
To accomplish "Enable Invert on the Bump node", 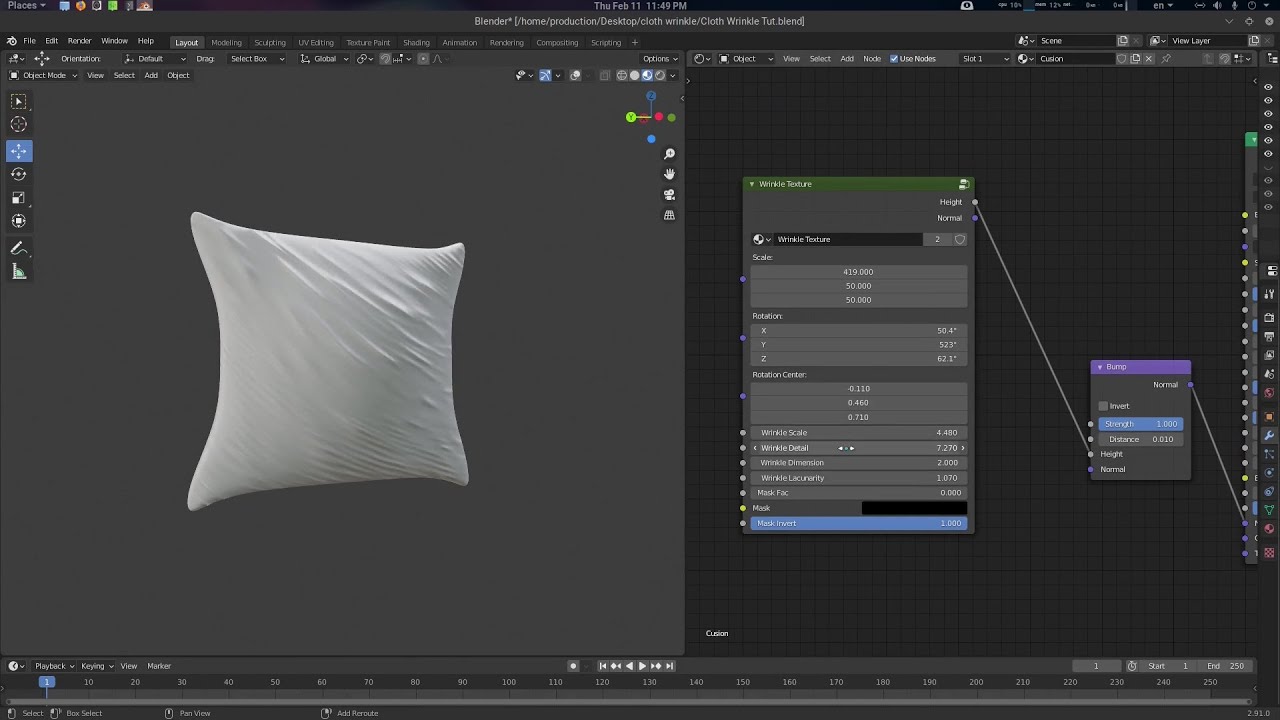I will point(1102,406).
